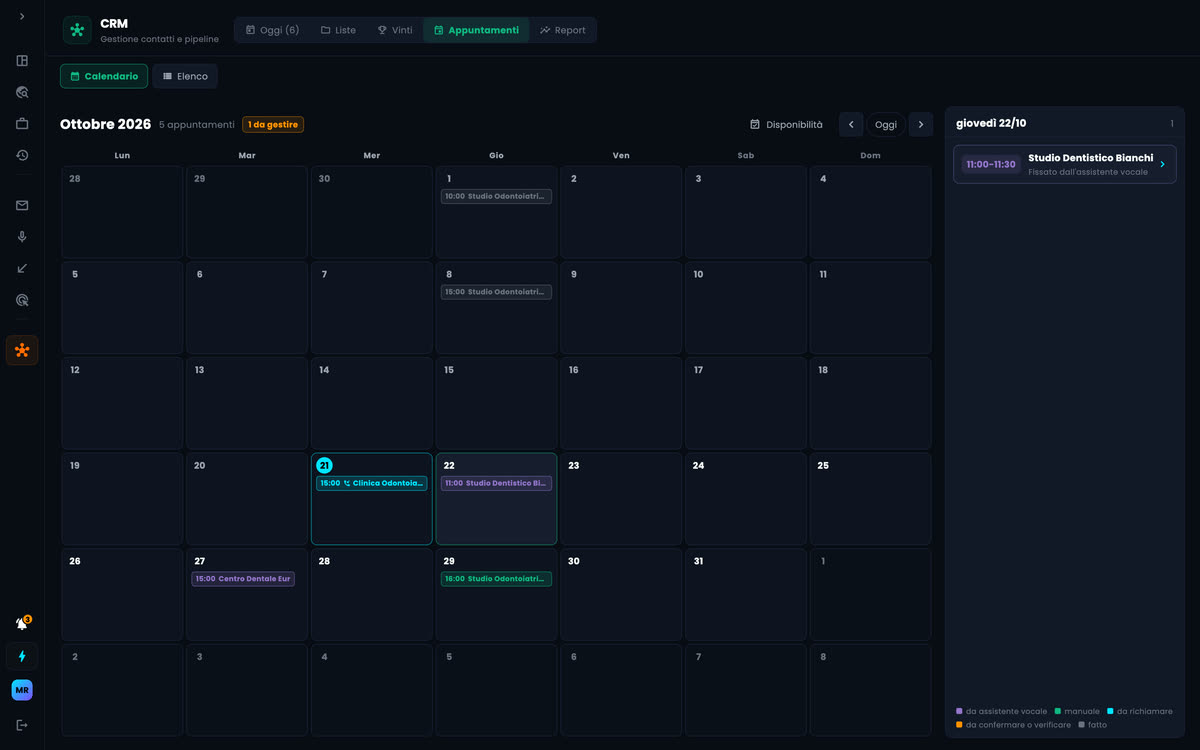Open 15:00 Centro Dentale Eur appointment
Image resolution: width=1200 pixels, height=750 pixels.
pos(243,579)
